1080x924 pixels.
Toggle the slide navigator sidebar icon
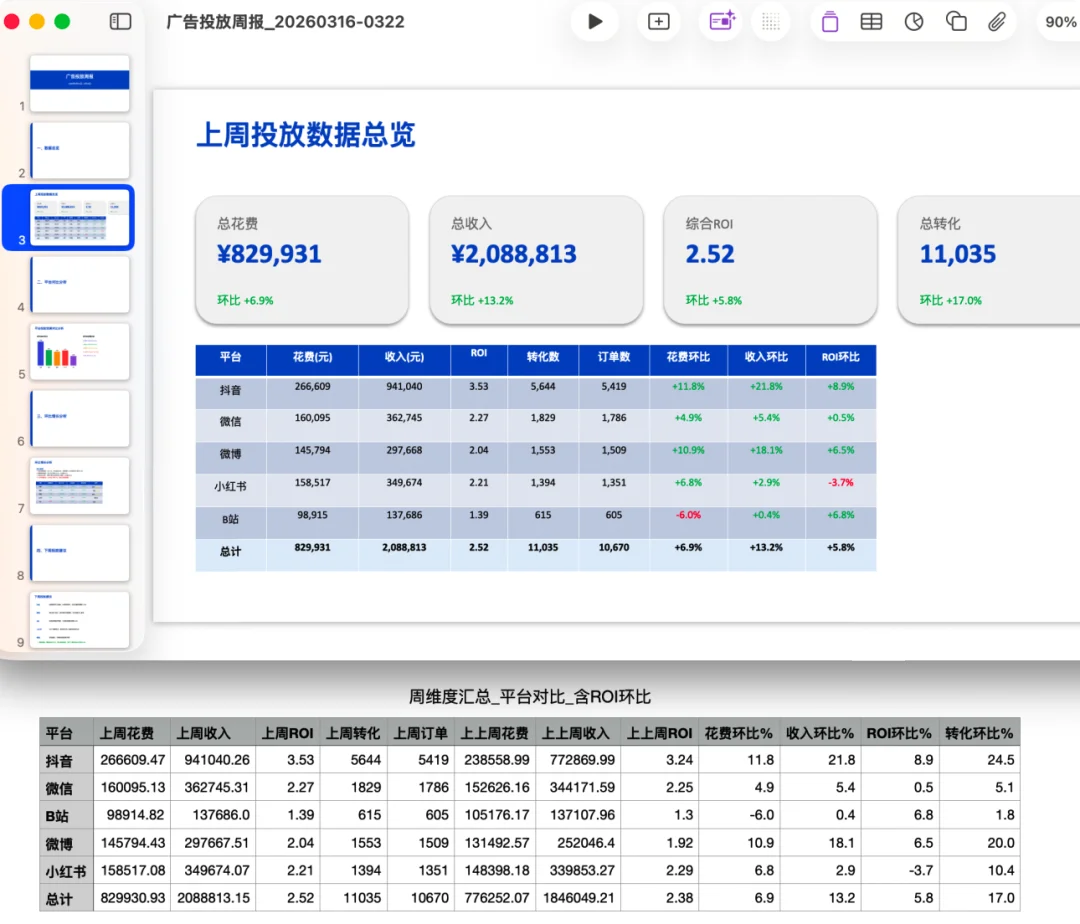119,21
